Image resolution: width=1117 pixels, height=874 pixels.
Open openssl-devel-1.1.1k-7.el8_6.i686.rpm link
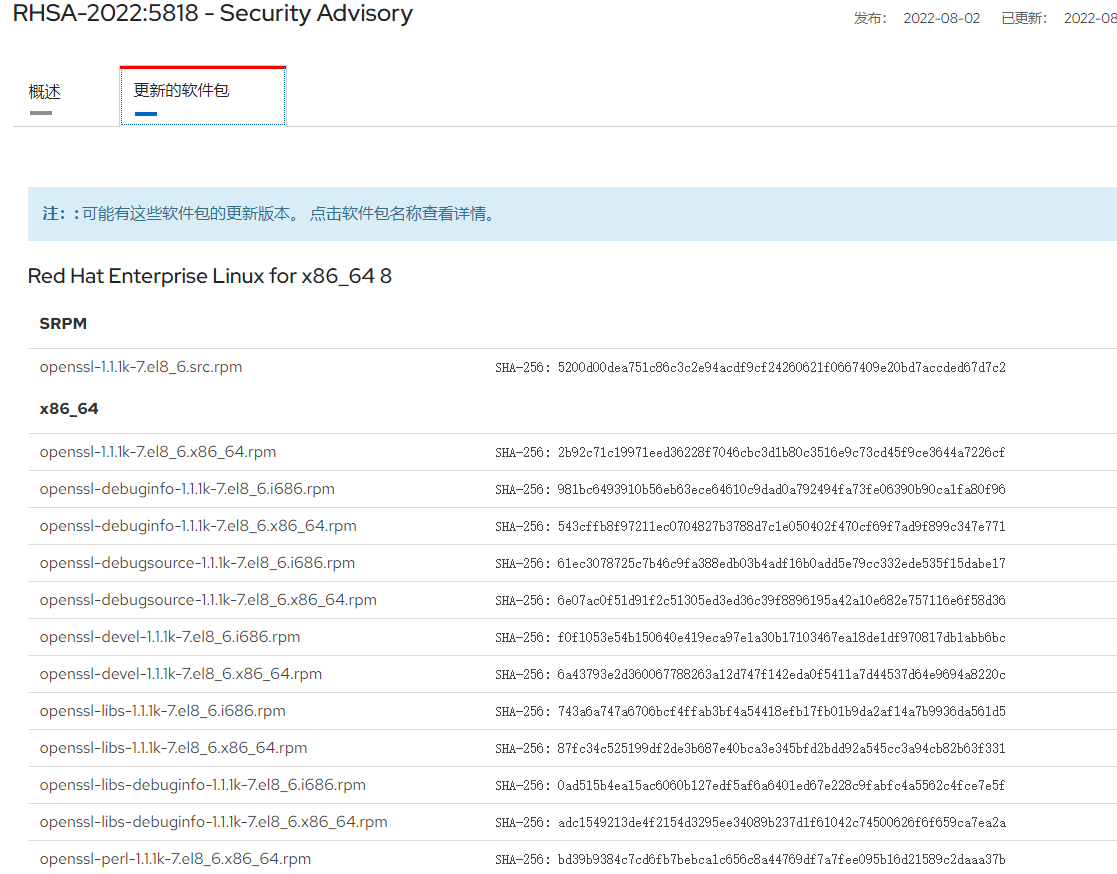pos(170,637)
